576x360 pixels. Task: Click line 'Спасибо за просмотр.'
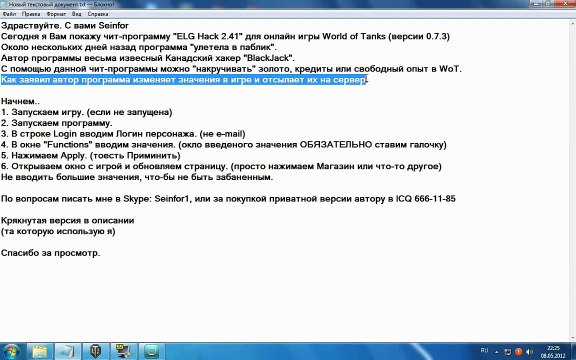[50, 253]
